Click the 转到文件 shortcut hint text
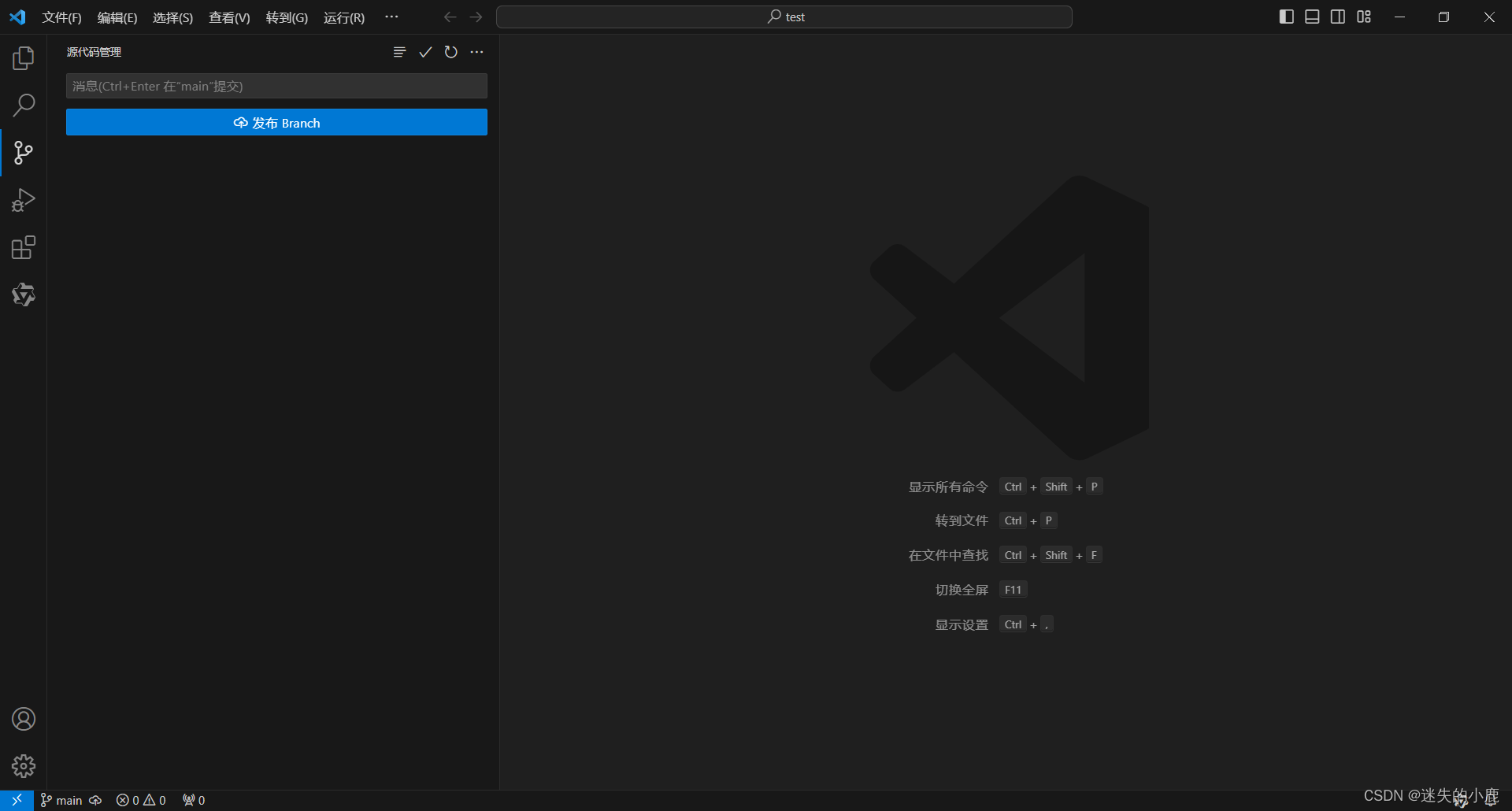The width and height of the screenshot is (1512, 811). tap(962, 520)
